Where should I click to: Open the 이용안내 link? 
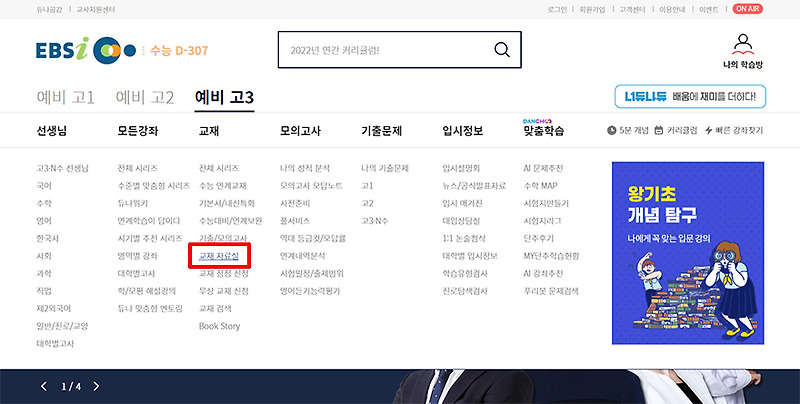pyautogui.click(x=672, y=10)
